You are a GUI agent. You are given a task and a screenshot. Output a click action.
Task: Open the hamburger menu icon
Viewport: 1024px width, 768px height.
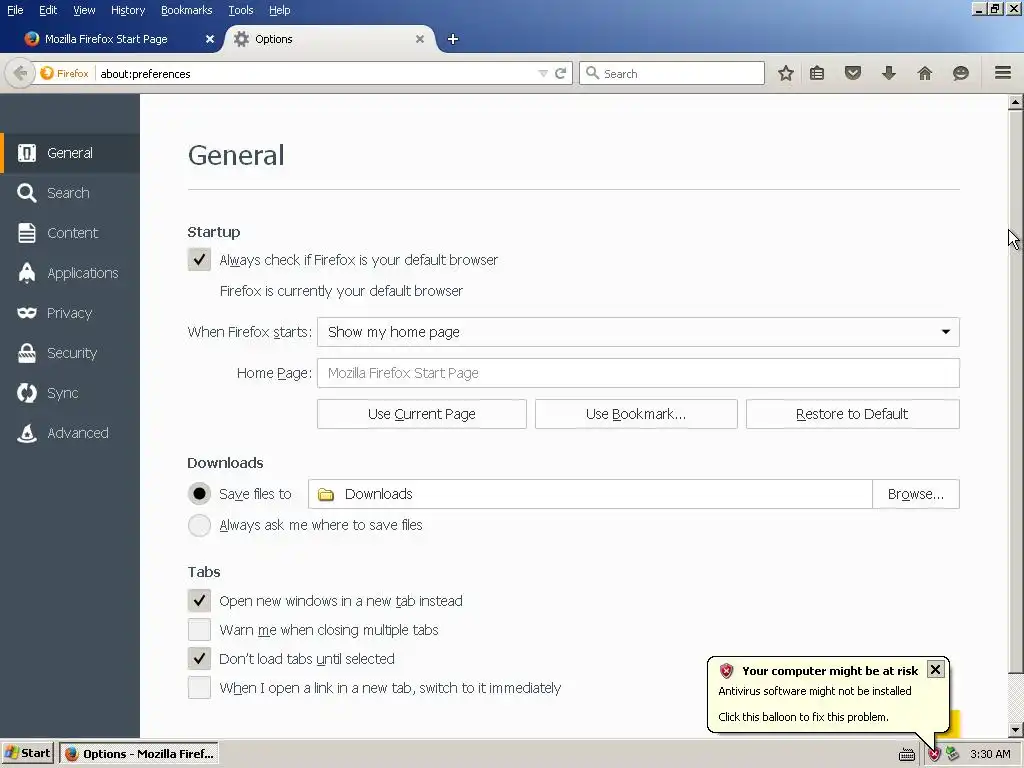[x=1003, y=73]
